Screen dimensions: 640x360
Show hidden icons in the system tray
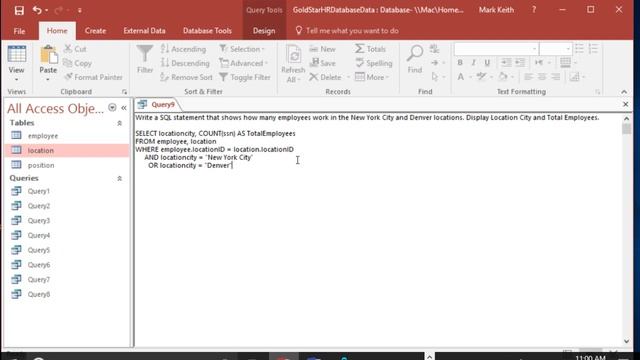coord(429,357)
